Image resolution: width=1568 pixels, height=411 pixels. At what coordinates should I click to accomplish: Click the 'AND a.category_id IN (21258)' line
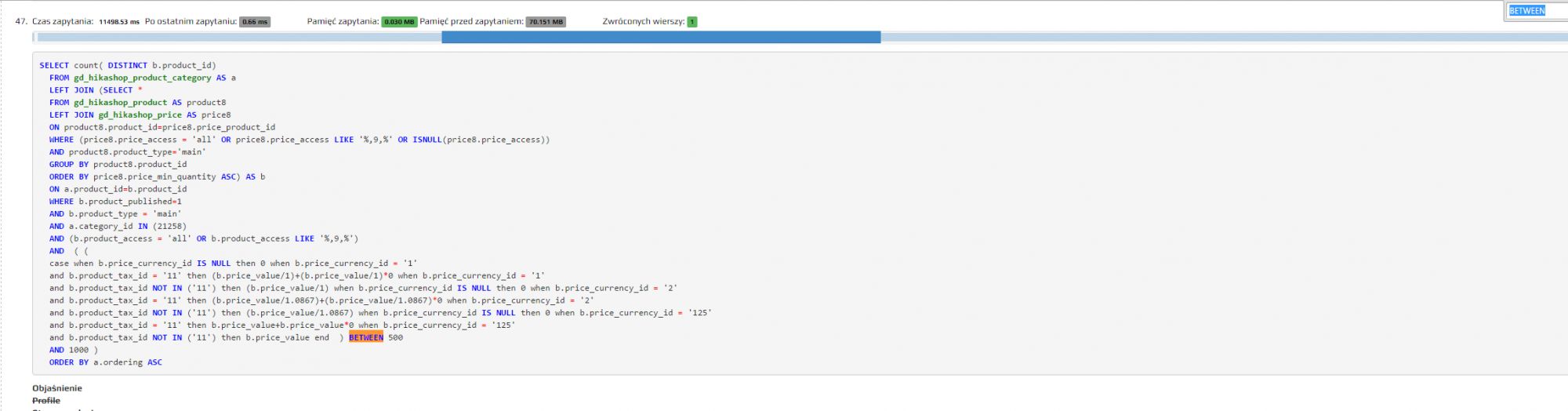[118, 227]
